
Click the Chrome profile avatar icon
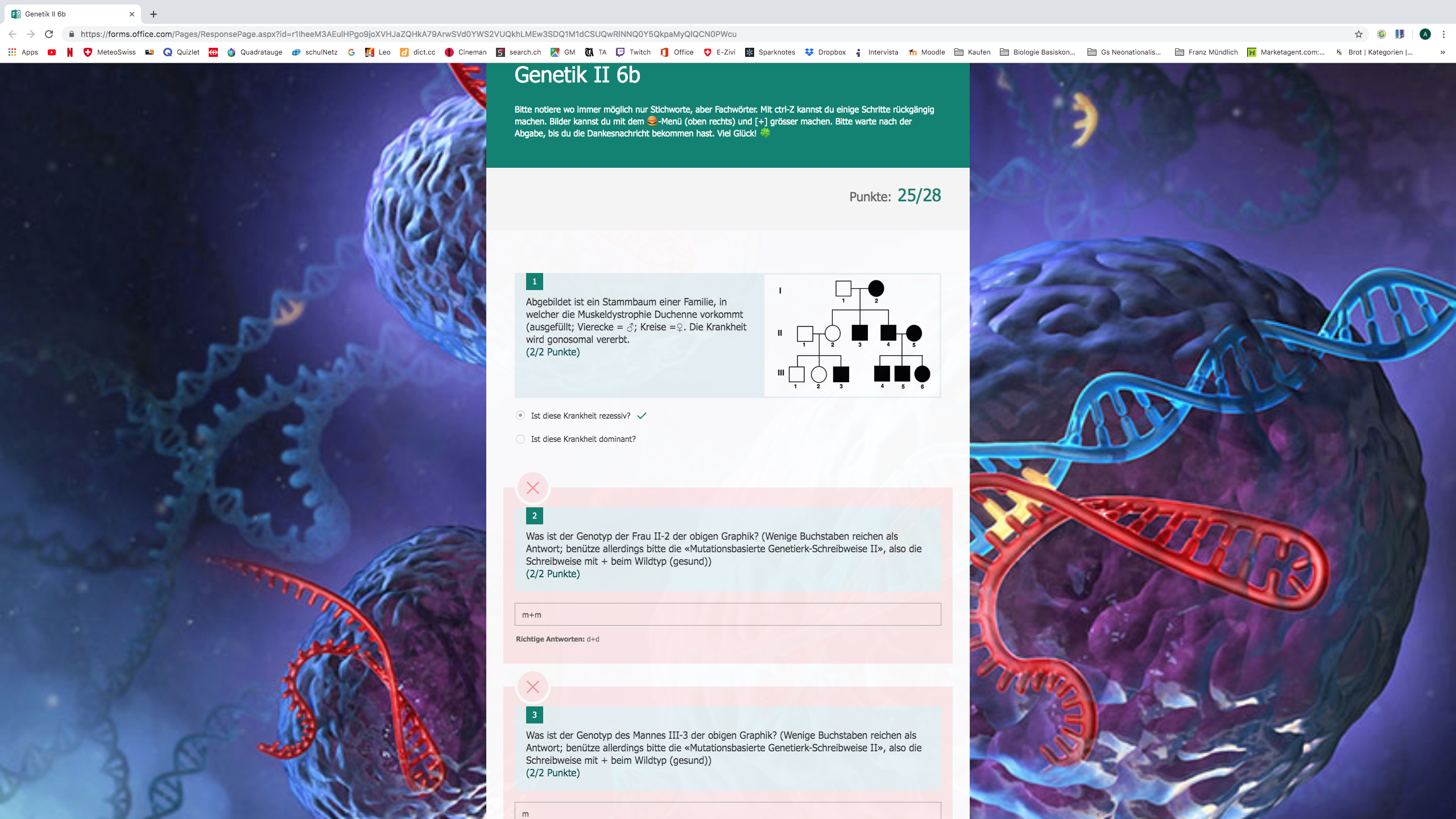(1425, 34)
